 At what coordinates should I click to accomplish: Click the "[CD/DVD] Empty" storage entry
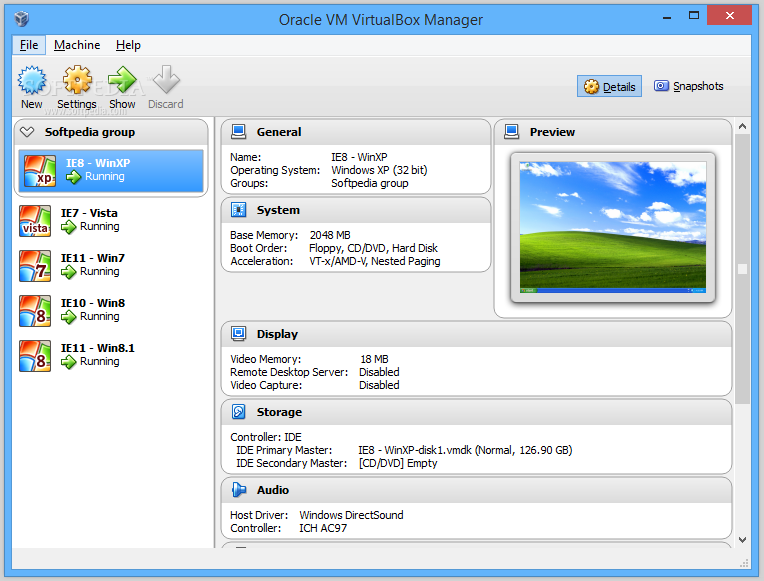[398, 463]
